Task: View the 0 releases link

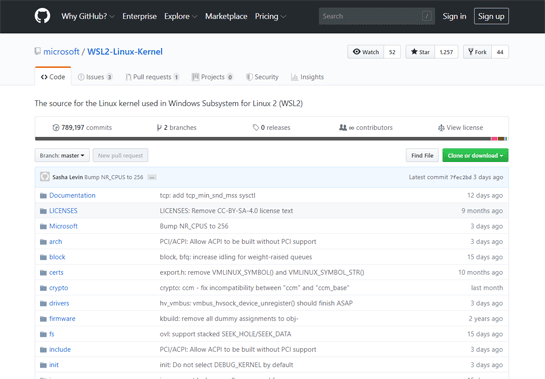Action: pyautogui.click(x=271, y=128)
